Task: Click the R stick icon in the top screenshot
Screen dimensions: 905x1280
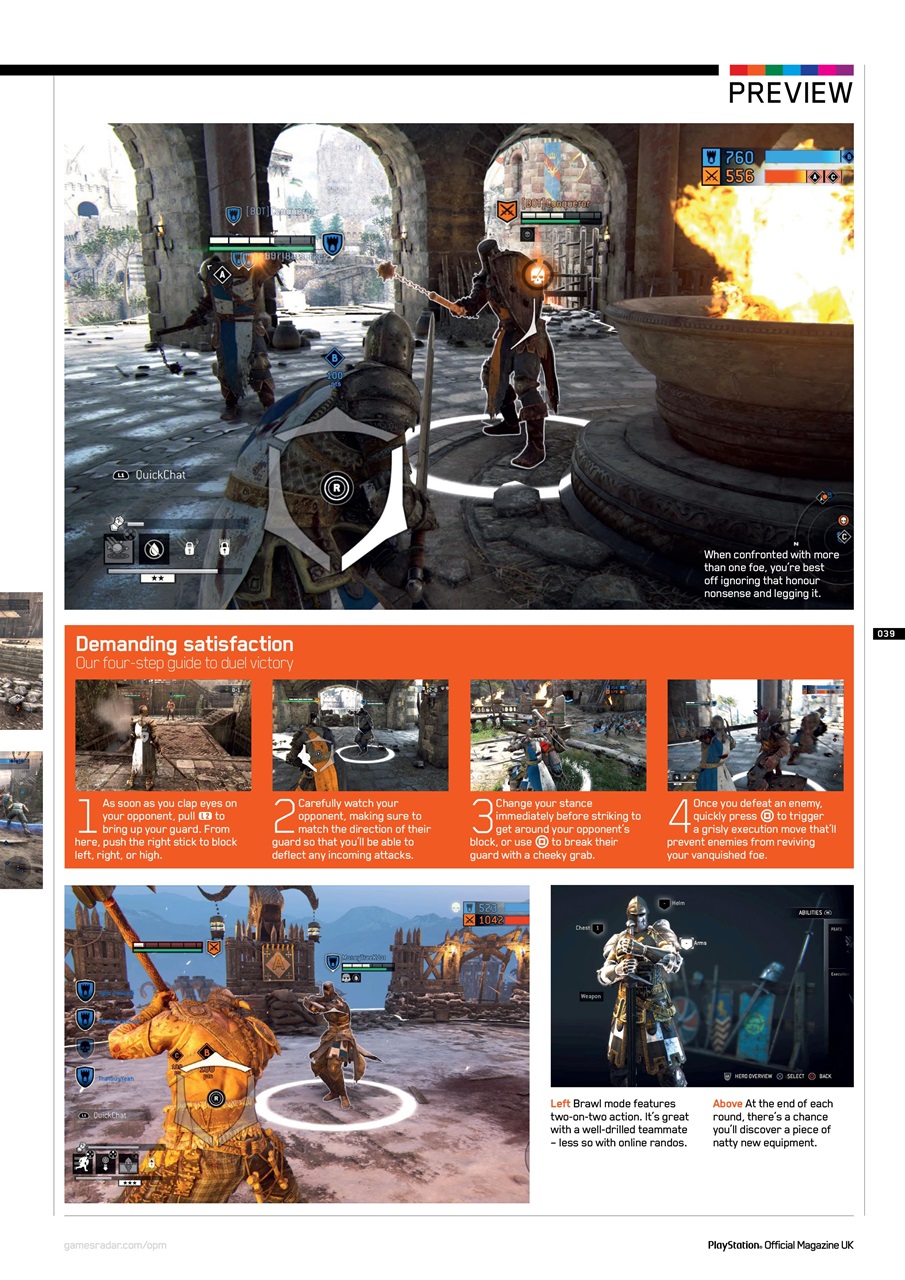Action: (337, 487)
